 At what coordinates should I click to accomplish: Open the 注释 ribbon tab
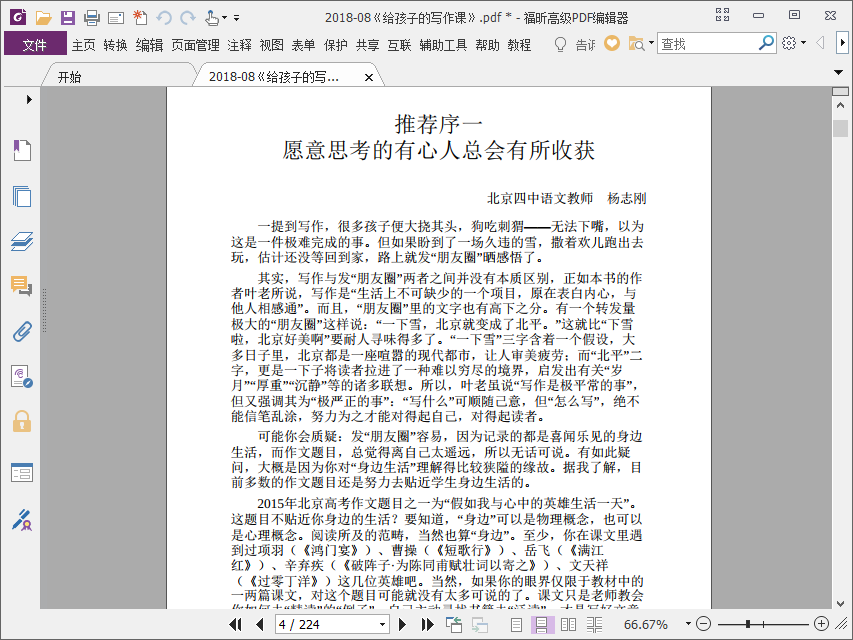click(x=239, y=45)
